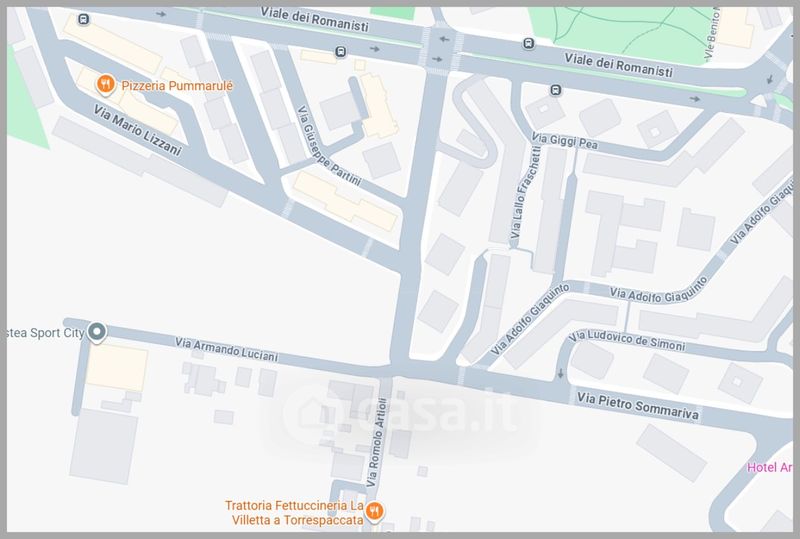Click the Via Armando Luciani street label
Image resolution: width=800 pixels, height=539 pixels.
tap(227, 349)
